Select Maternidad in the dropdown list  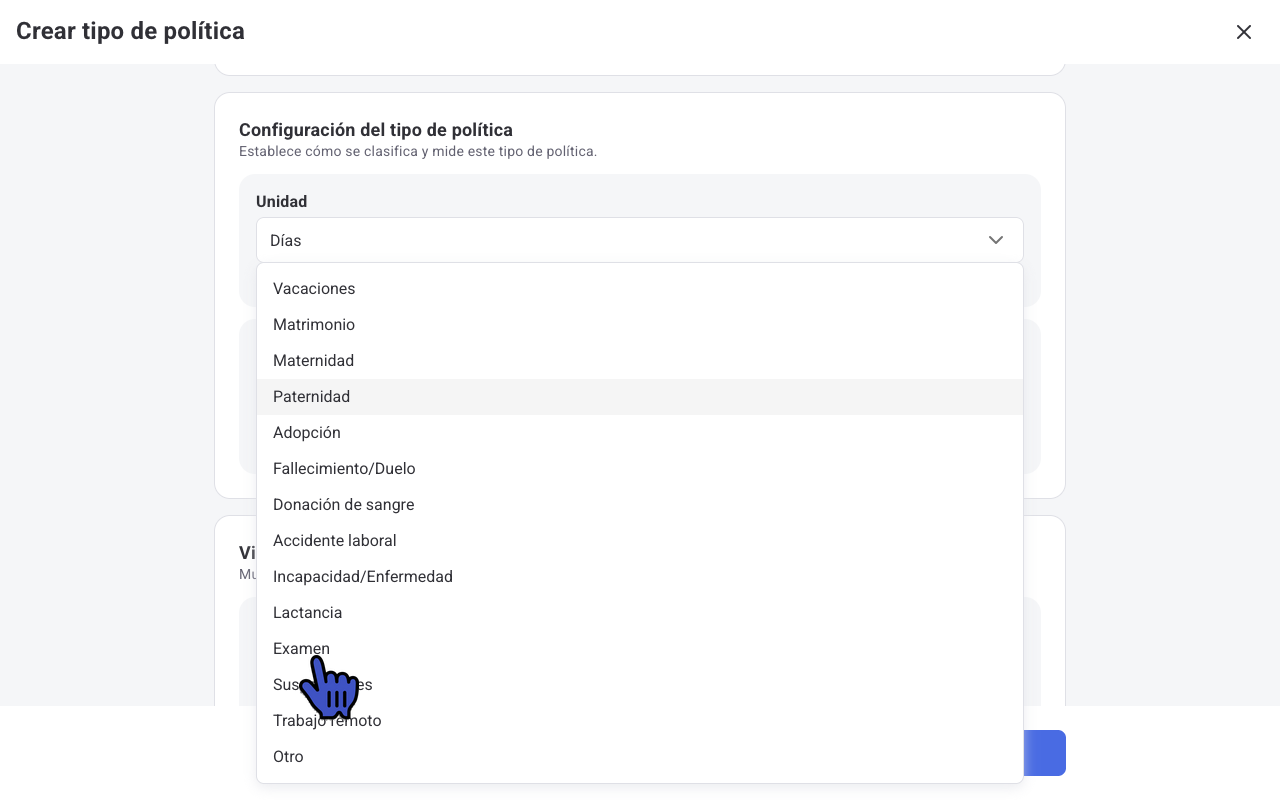640,360
